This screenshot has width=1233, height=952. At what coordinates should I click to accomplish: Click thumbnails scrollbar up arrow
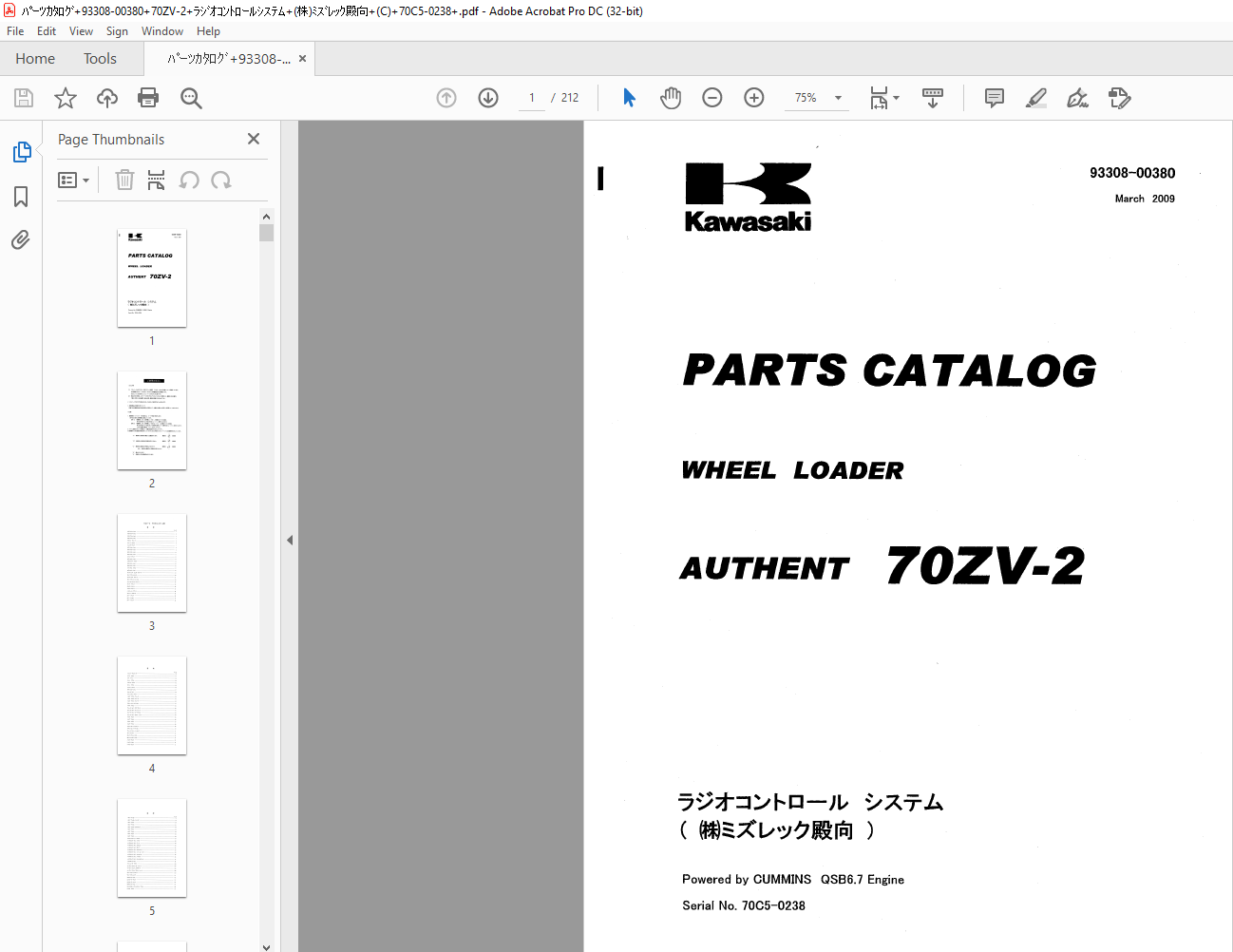pyautogui.click(x=266, y=217)
